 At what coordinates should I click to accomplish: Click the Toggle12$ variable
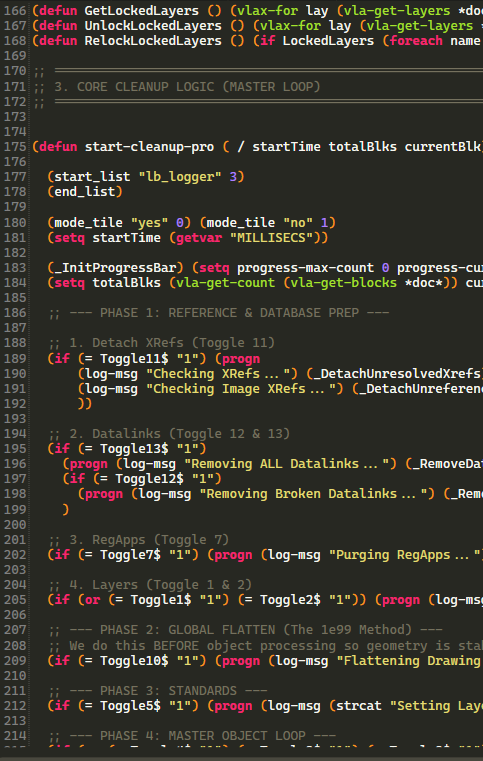coord(149,480)
